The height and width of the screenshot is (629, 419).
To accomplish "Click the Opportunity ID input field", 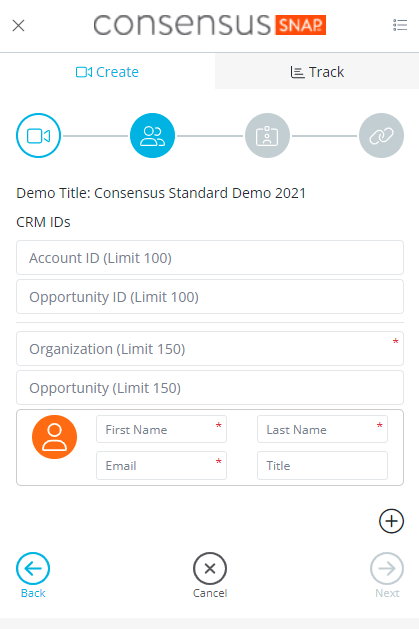I will 210,296.
